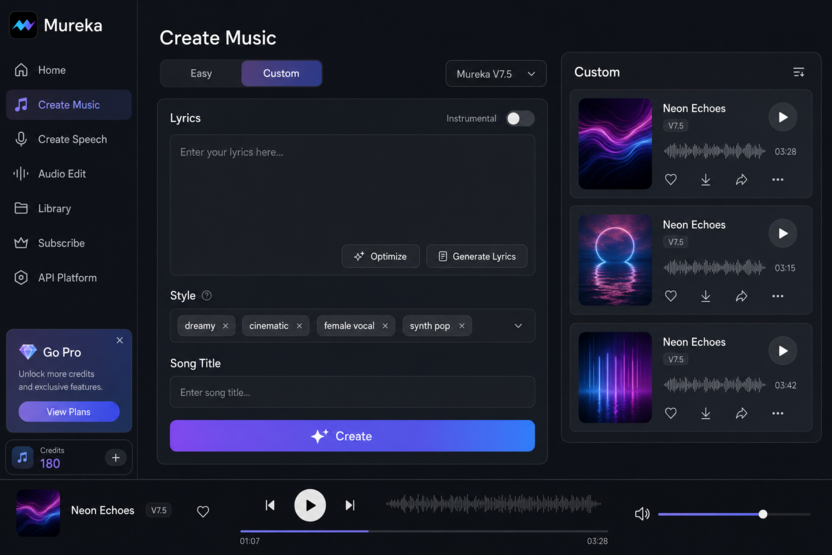Skip to next track in player
Viewport: 832px width, 555px height.
click(x=350, y=505)
